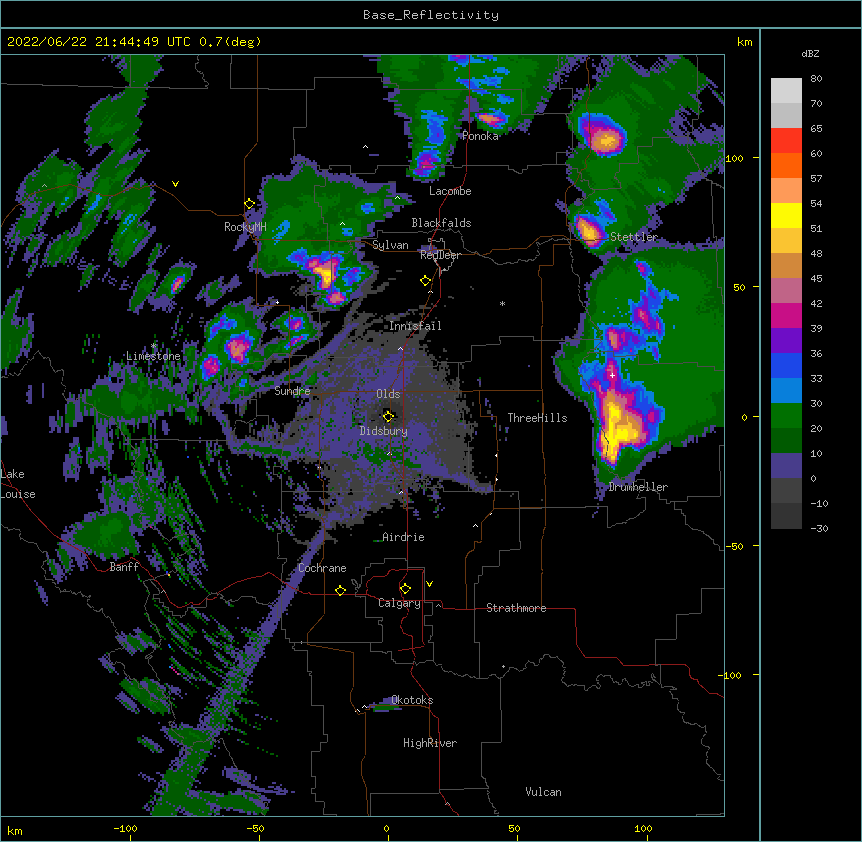Click the Drumheller city label

pyautogui.click(x=638, y=487)
